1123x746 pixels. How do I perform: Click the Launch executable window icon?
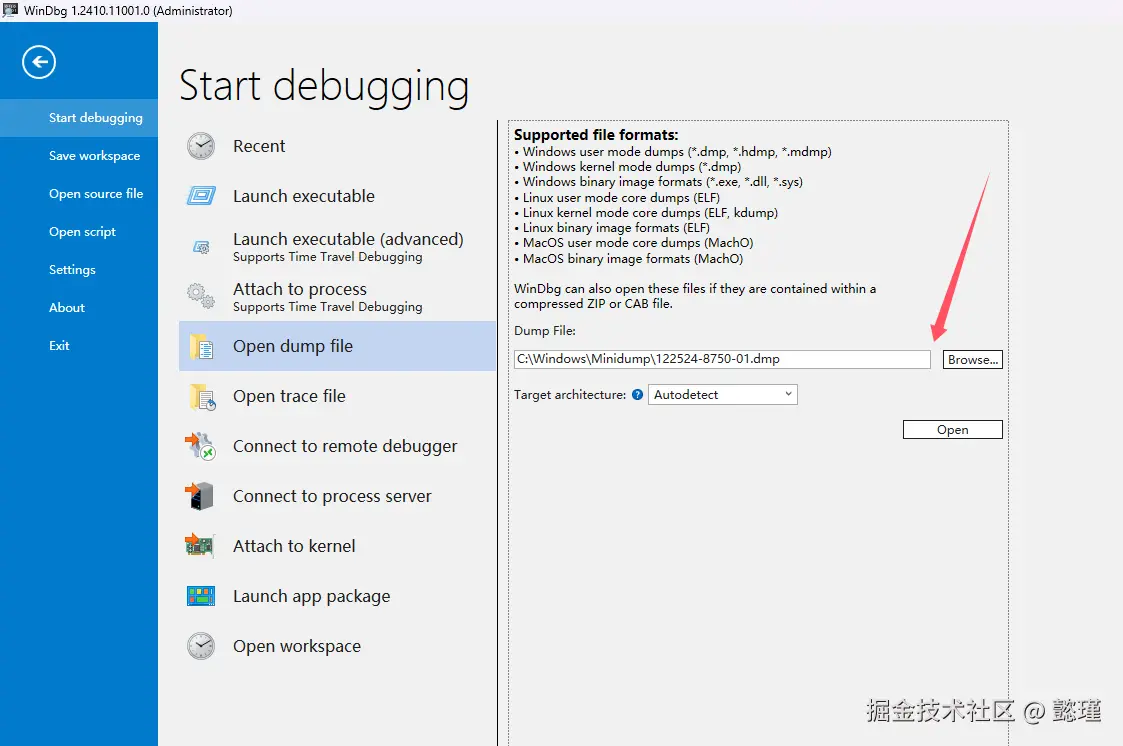click(x=201, y=195)
